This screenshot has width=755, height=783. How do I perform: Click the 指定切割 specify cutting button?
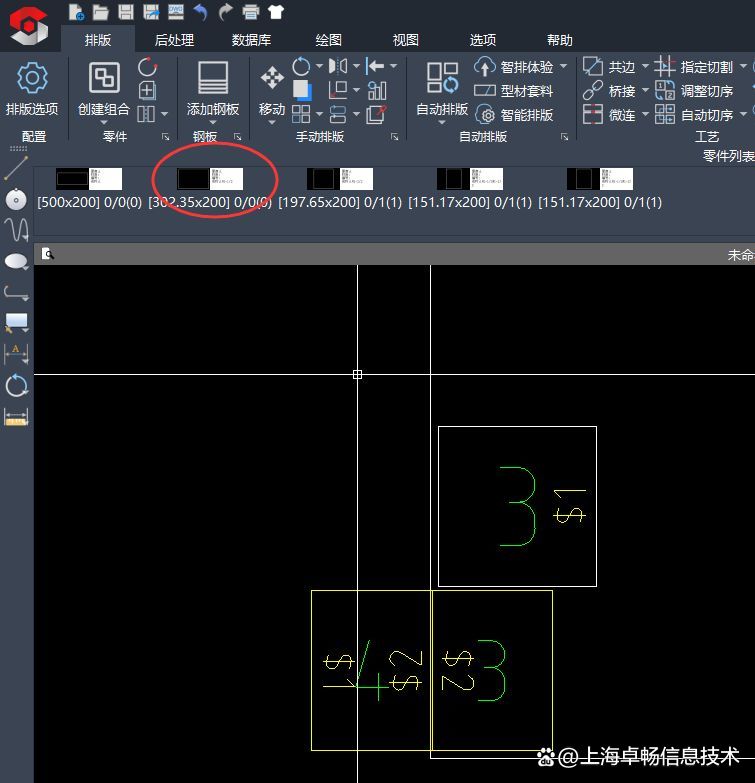(x=694, y=67)
